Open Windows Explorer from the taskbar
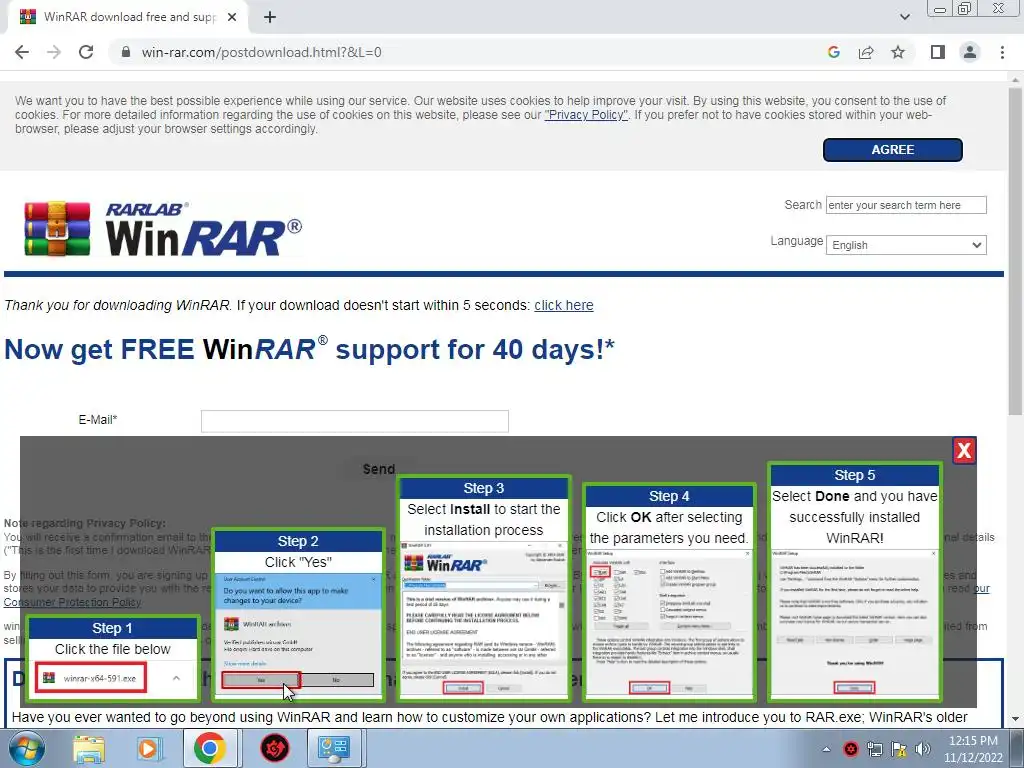This screenshot has width=1024, height=768. coord(88,748)
